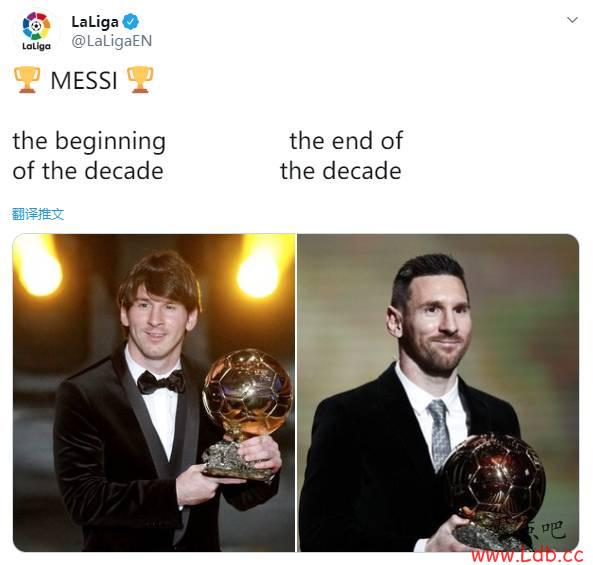Click the 吧 character watermark

point(553,529)
